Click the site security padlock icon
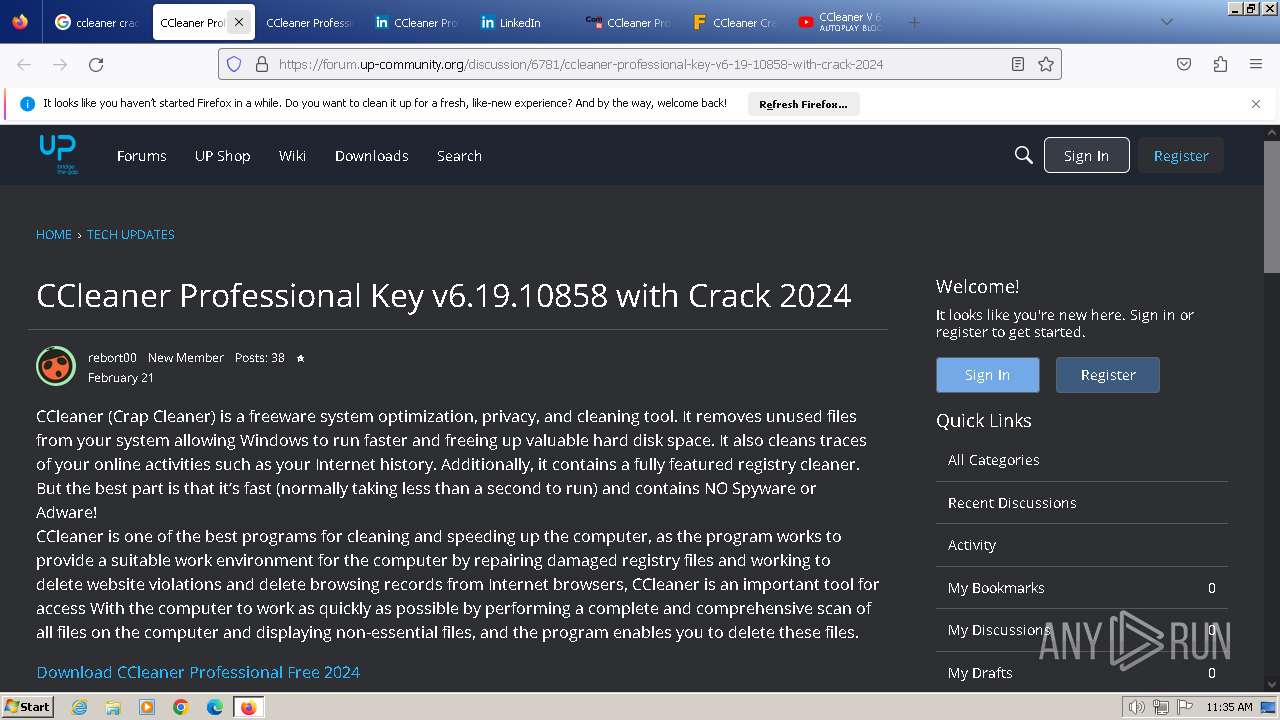This screenshot has height=720, width=1280. point(262,64)
